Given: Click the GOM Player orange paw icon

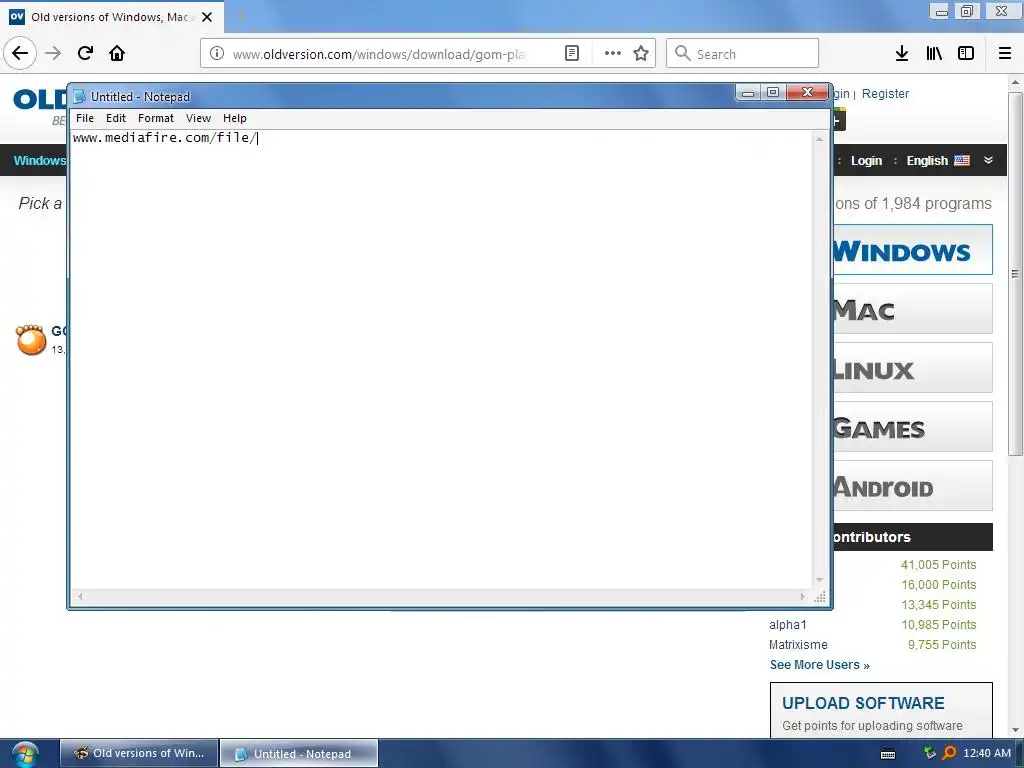Looking at the screenshot, I should pos(31,340).
